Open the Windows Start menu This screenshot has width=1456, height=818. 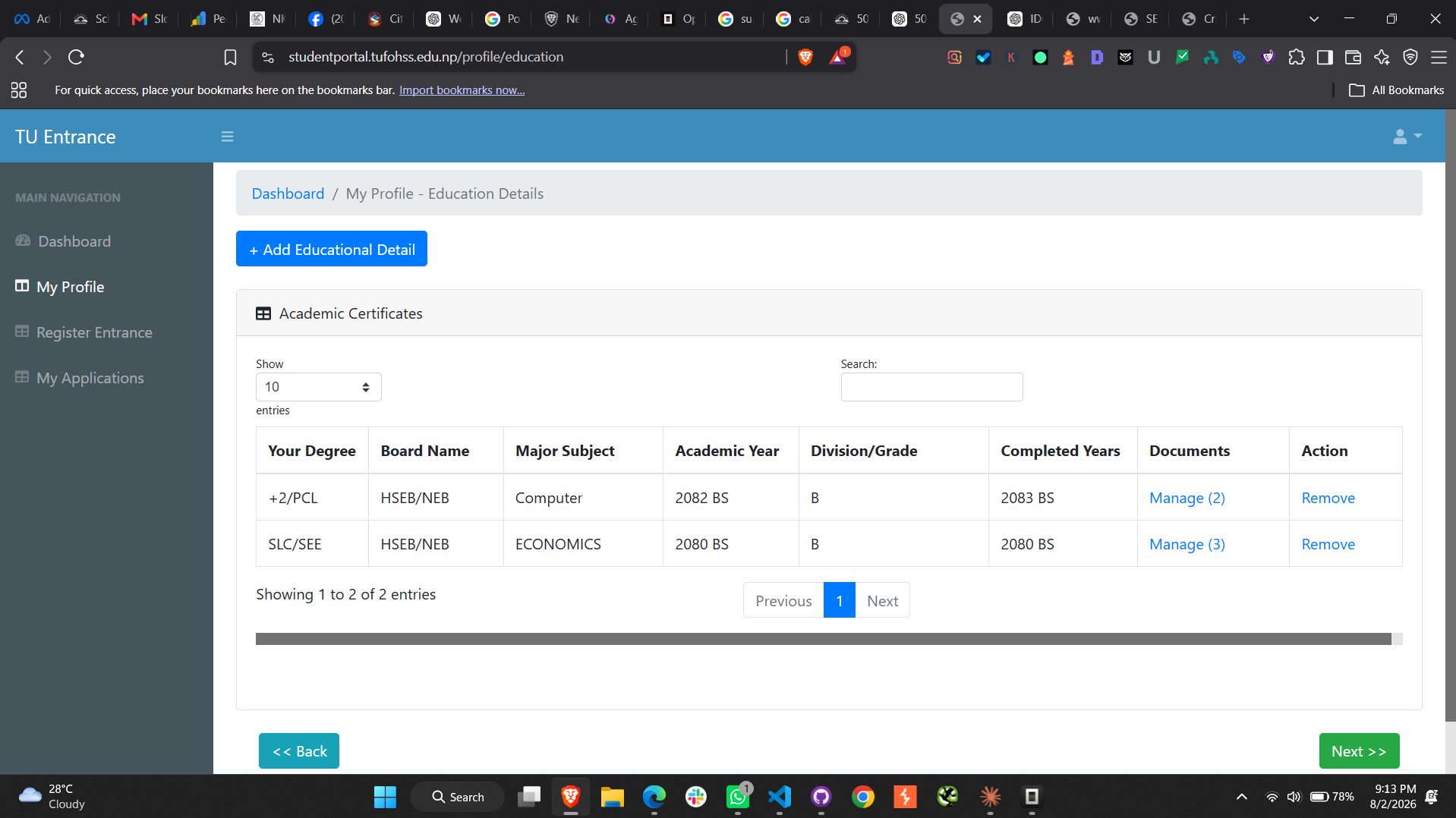pos(385,797)
